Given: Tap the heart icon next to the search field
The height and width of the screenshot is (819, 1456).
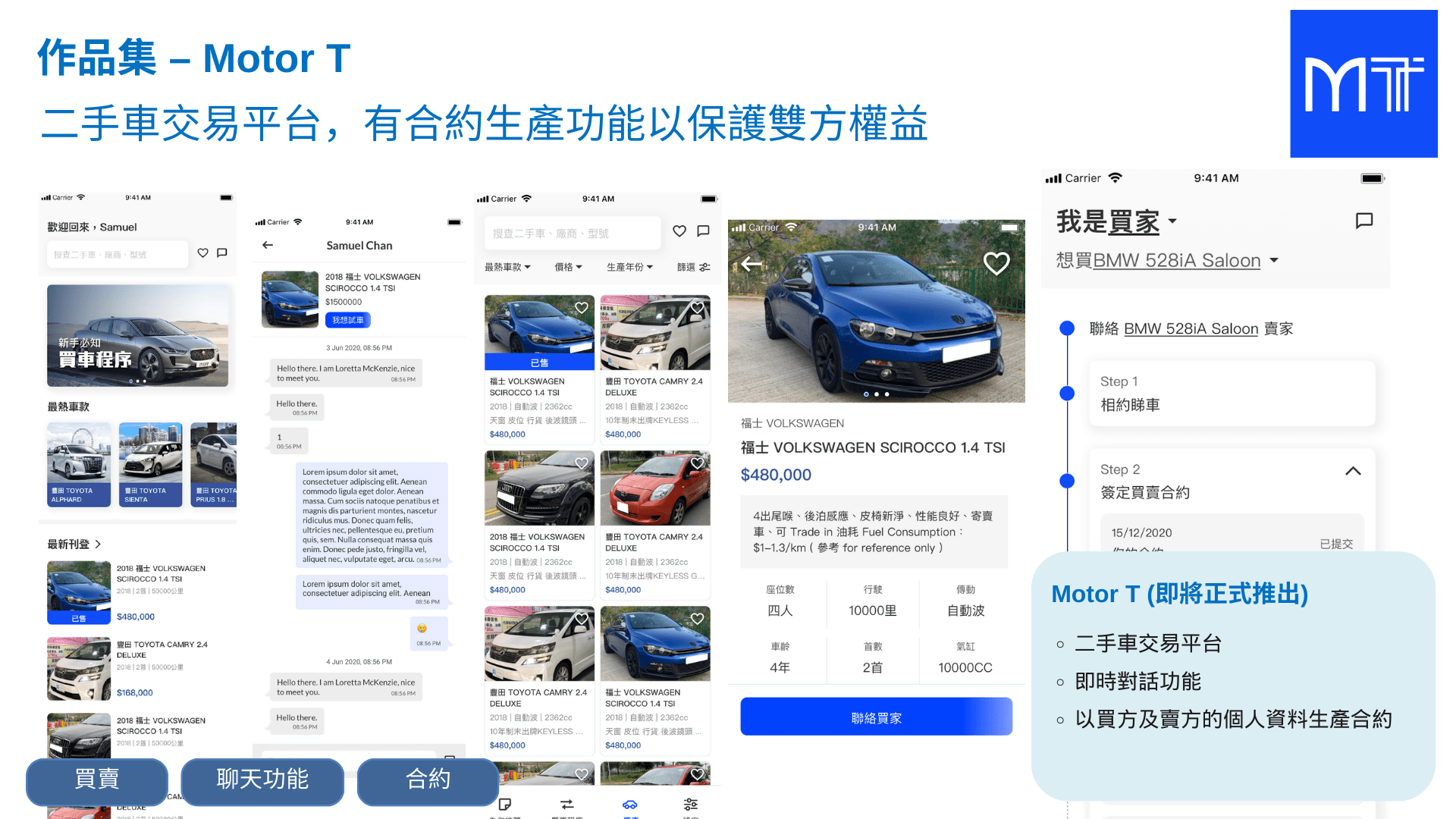Looking at the screenshot, I should 679,232.
